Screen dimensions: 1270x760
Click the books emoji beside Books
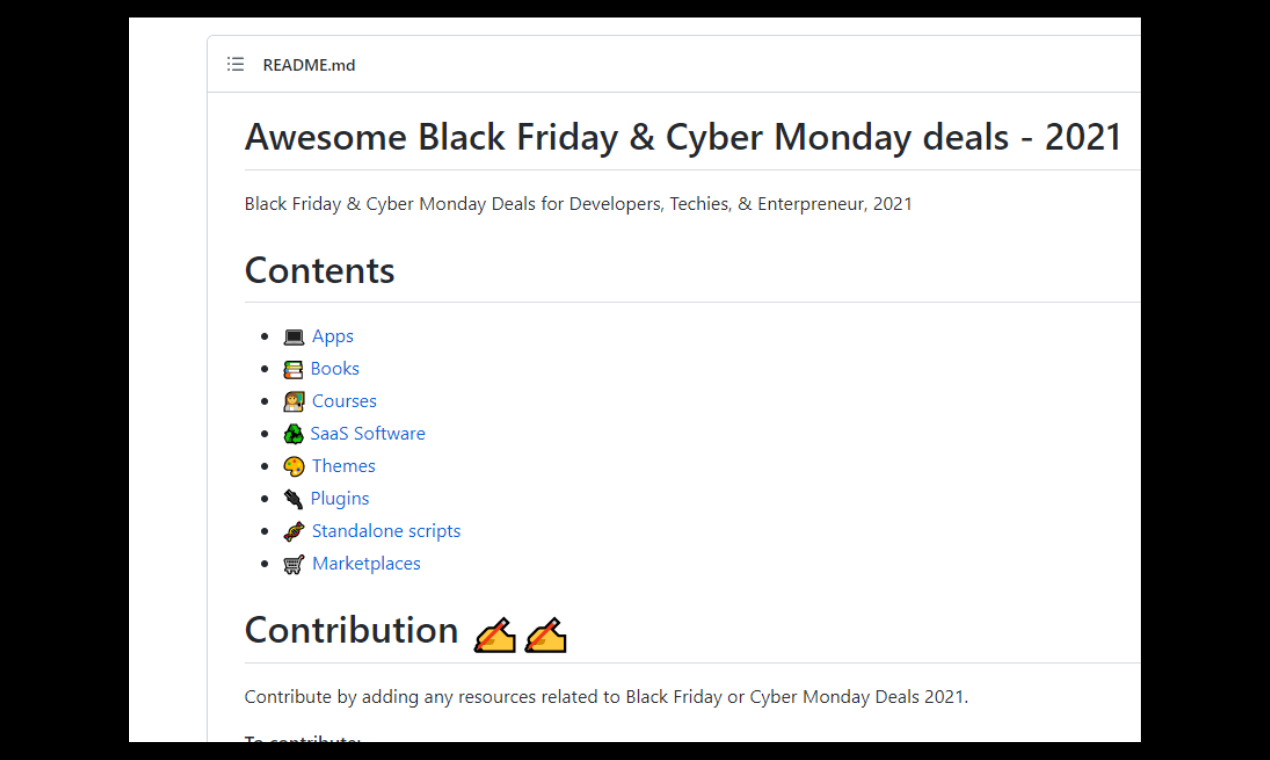point(293,368)
